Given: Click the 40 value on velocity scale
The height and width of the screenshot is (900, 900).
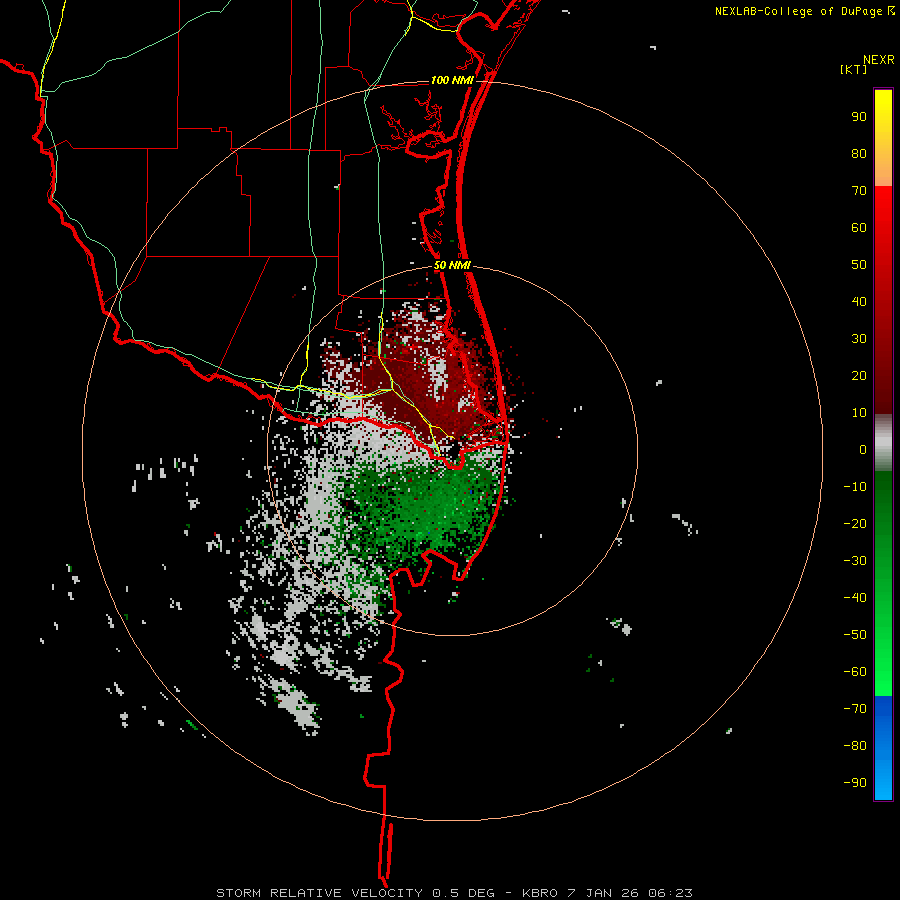Looking at the screenshot, I should click(x=859, y=302).
